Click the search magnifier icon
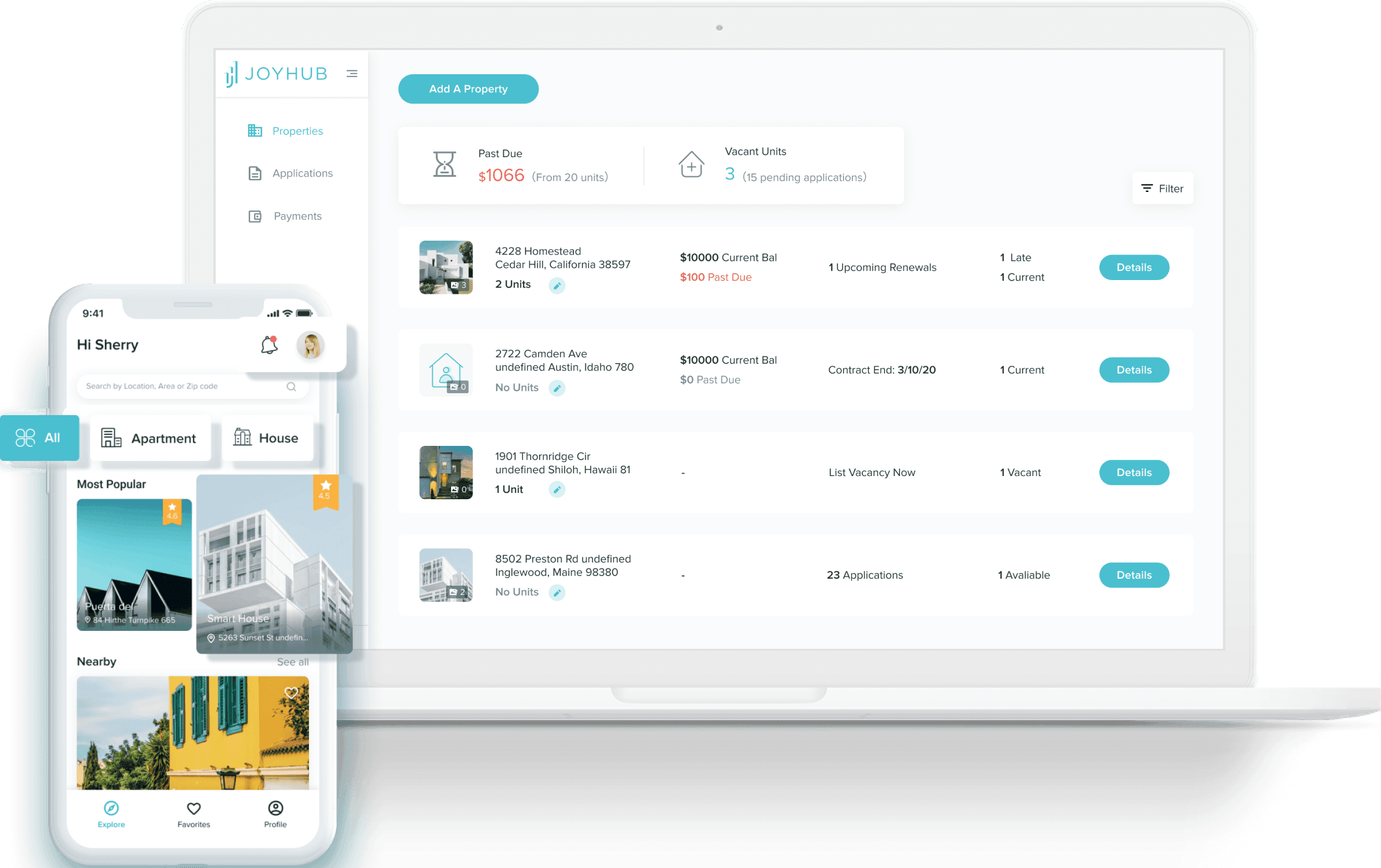The width and height of the screenshot is (1381, 868). click(x=291, y=387)
